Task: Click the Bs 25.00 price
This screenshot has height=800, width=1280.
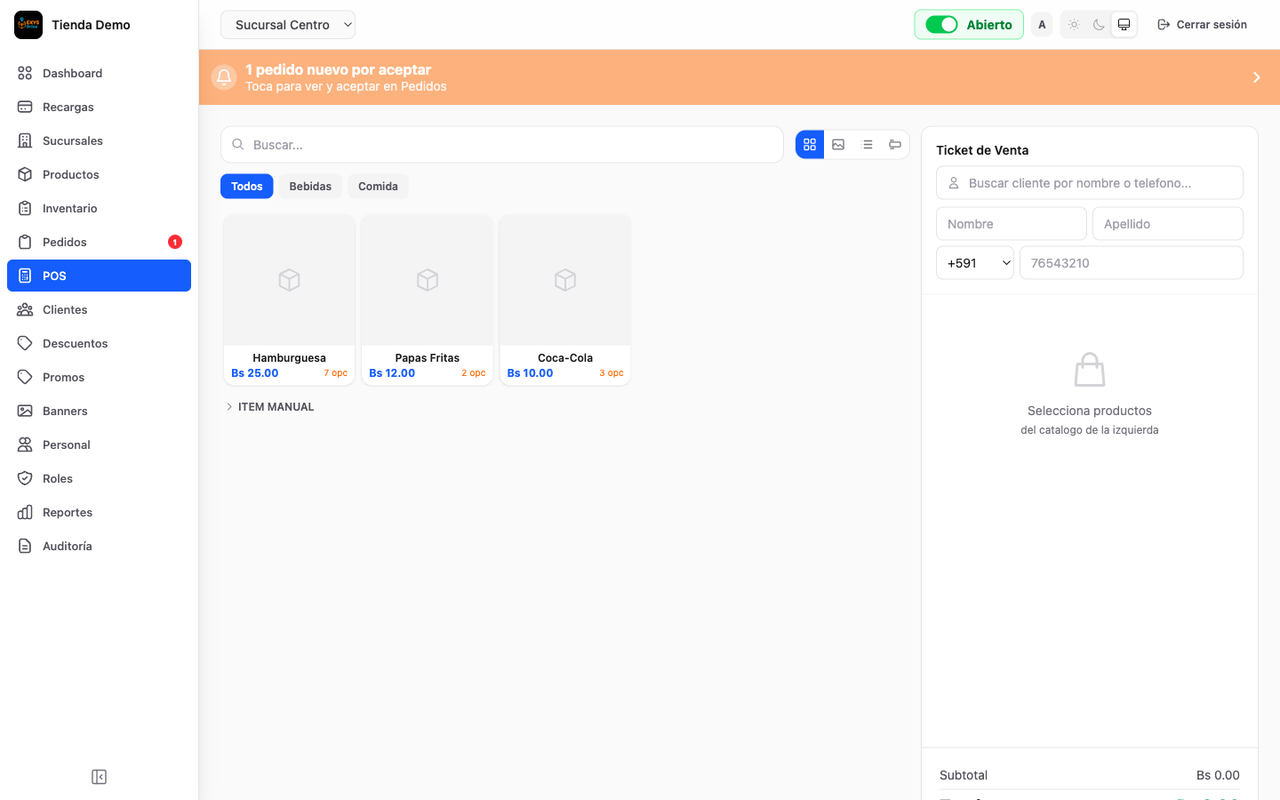Action: 255,373
